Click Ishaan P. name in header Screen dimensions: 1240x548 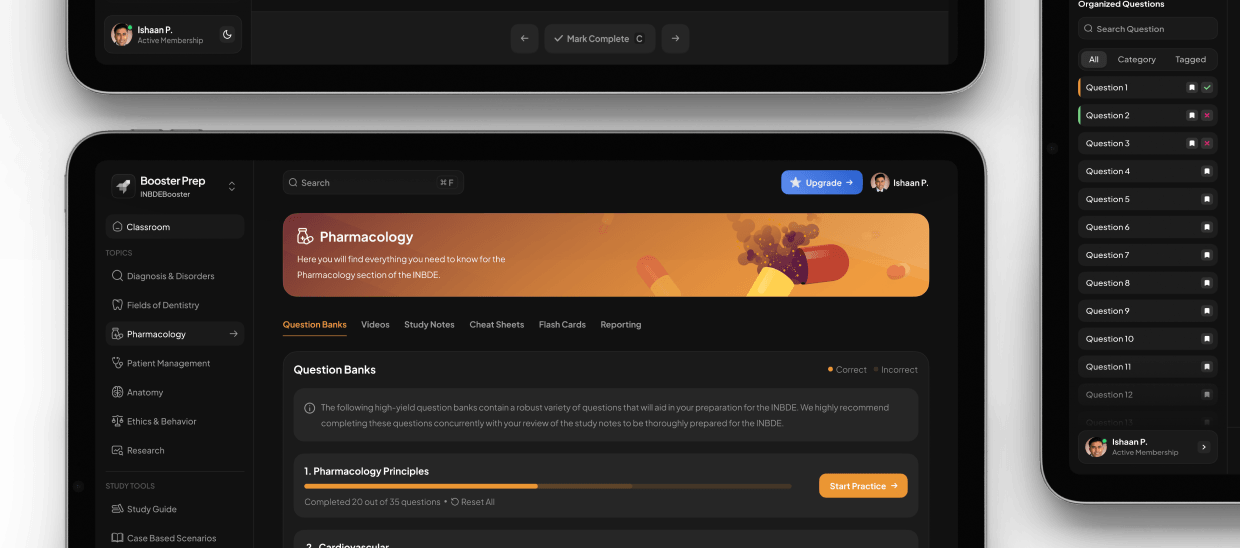pyautogui.click(x=911, y=183)
